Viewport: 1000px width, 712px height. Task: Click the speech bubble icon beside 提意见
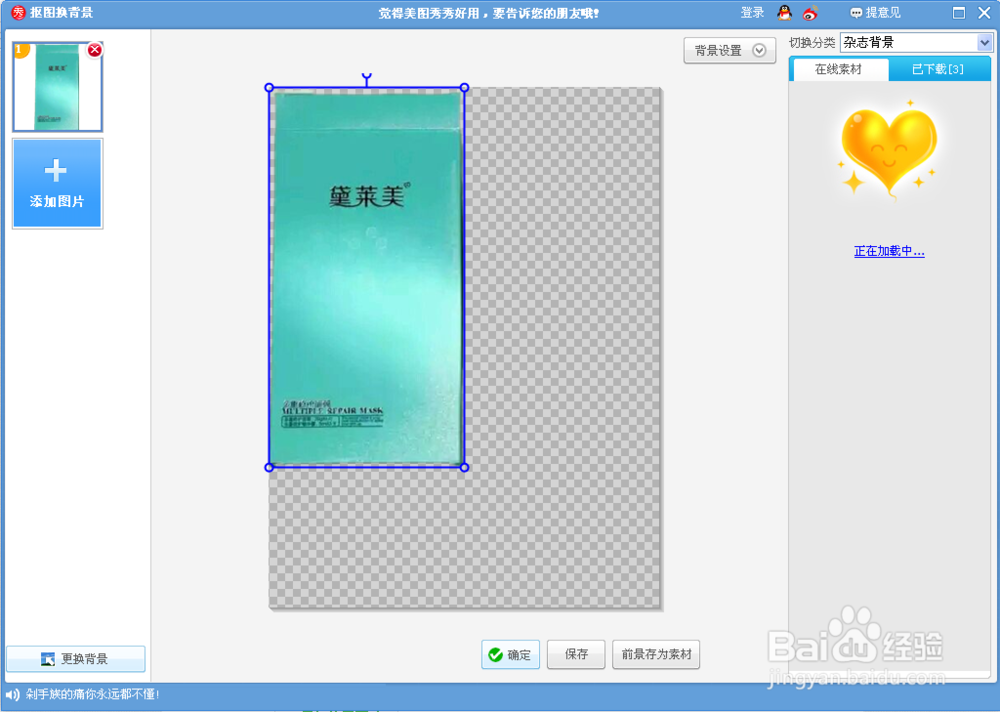857,13
